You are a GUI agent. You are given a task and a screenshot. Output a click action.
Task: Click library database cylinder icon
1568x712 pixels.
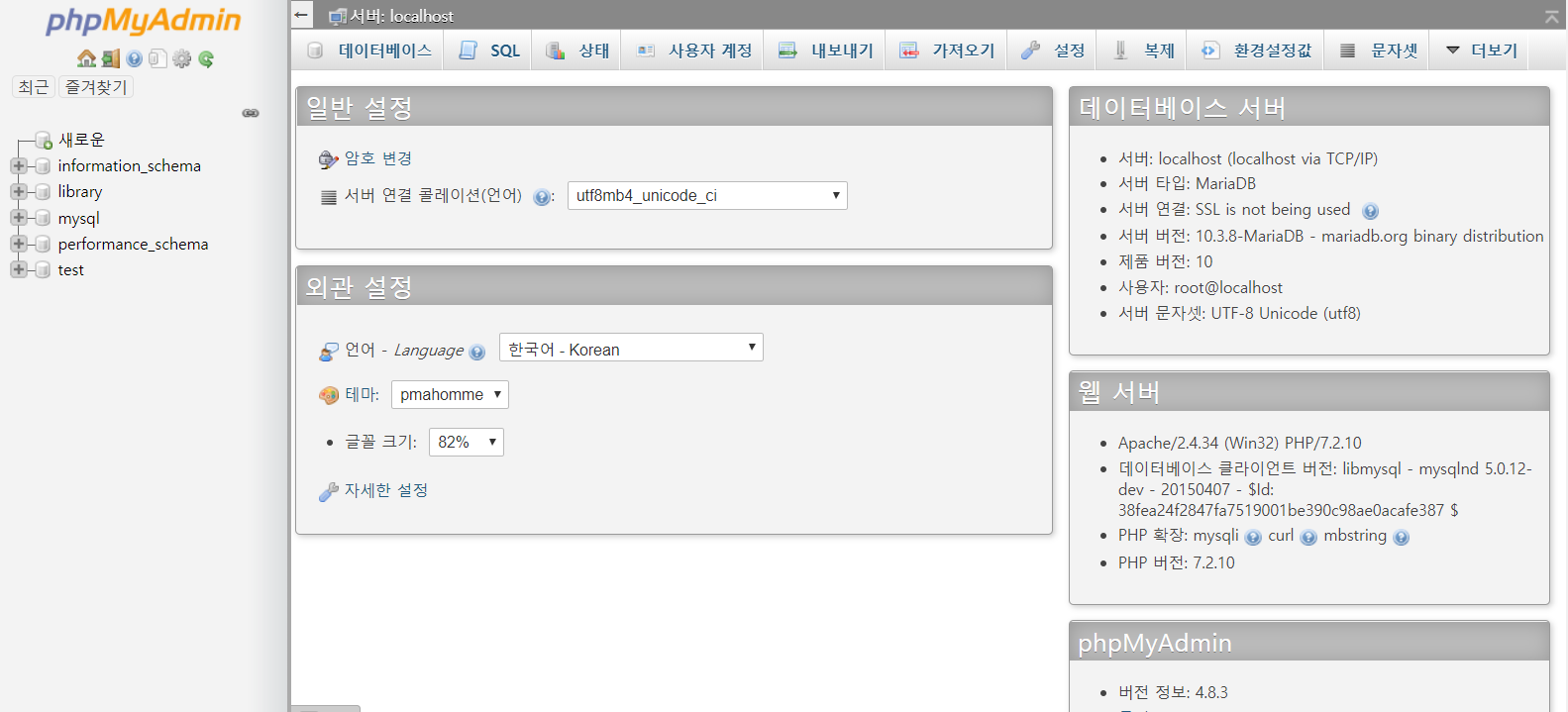(x=43, y=192)
